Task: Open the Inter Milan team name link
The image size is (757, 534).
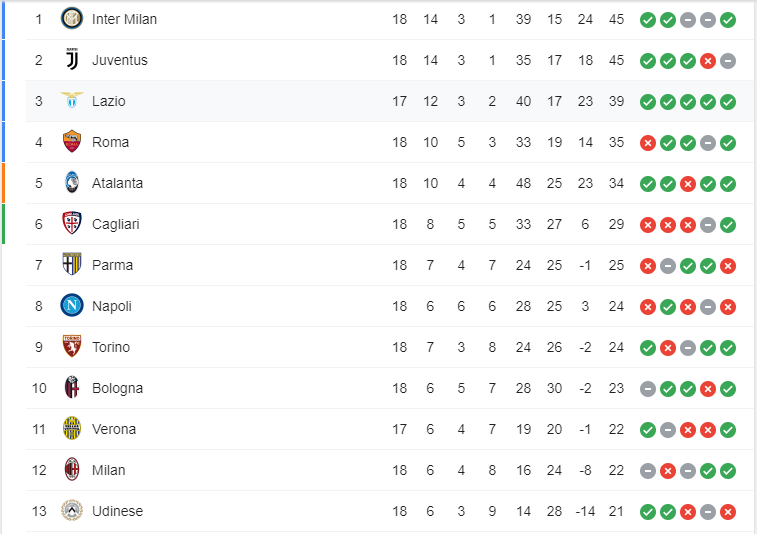Action: 124,19
